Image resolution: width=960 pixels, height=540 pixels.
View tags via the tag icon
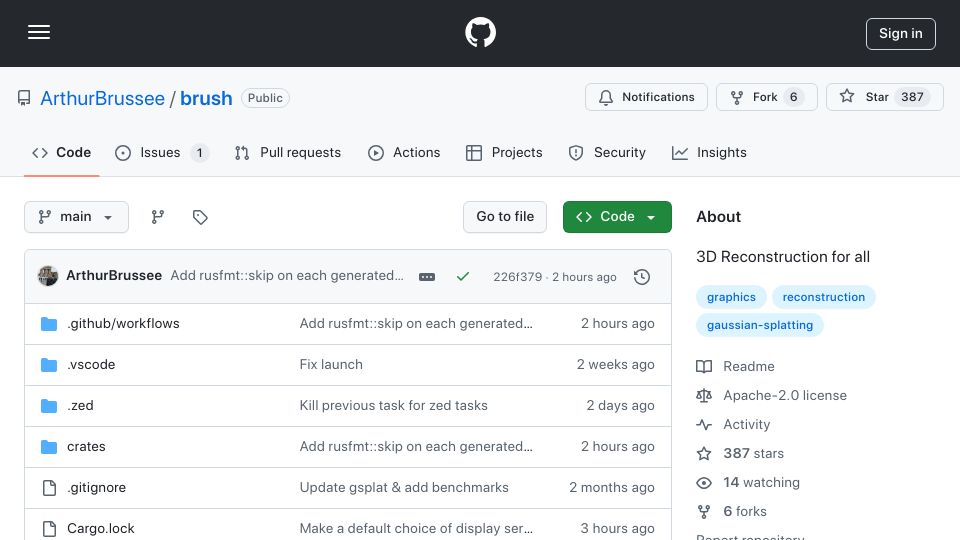[200, 217]
